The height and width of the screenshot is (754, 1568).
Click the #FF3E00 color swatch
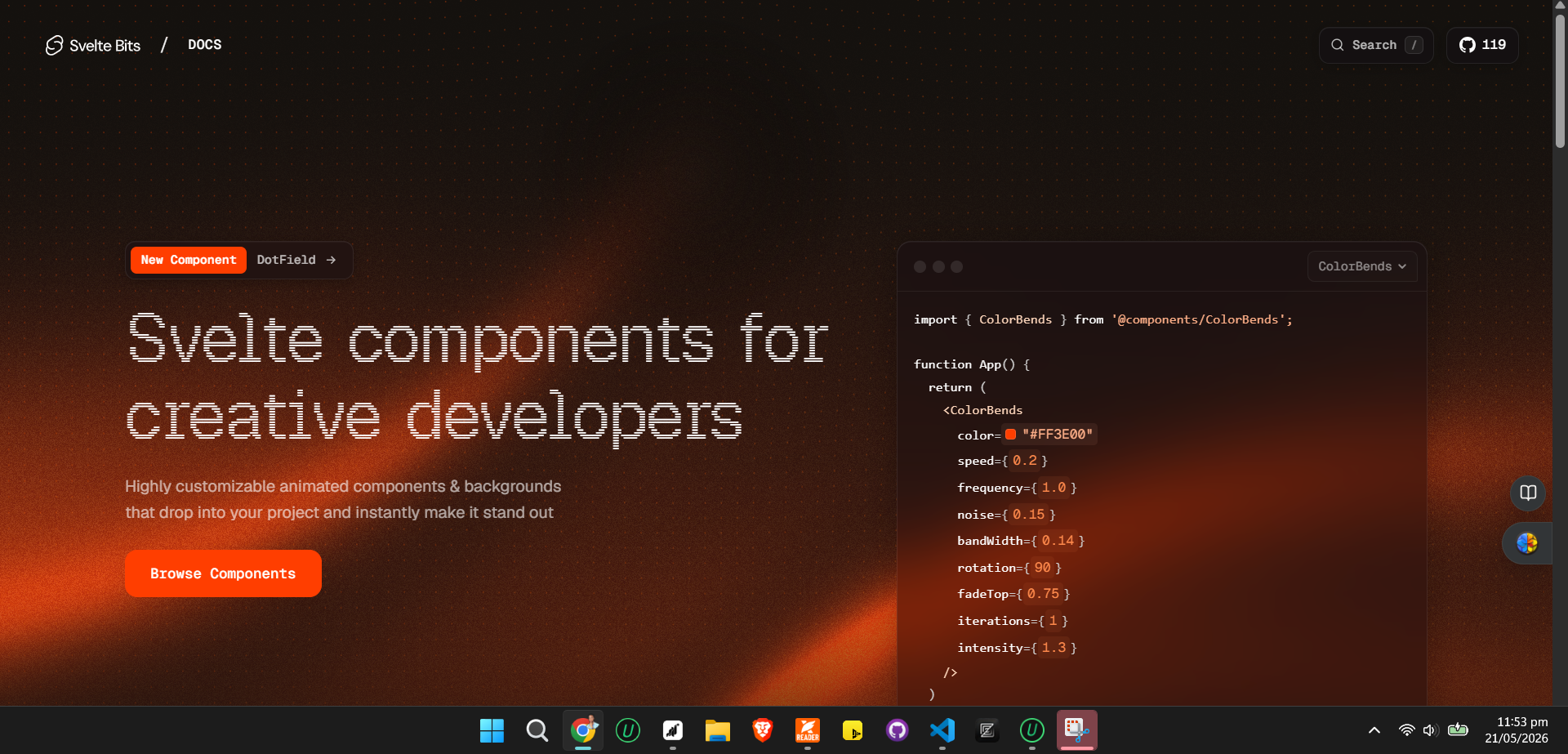pos(1010,435)
